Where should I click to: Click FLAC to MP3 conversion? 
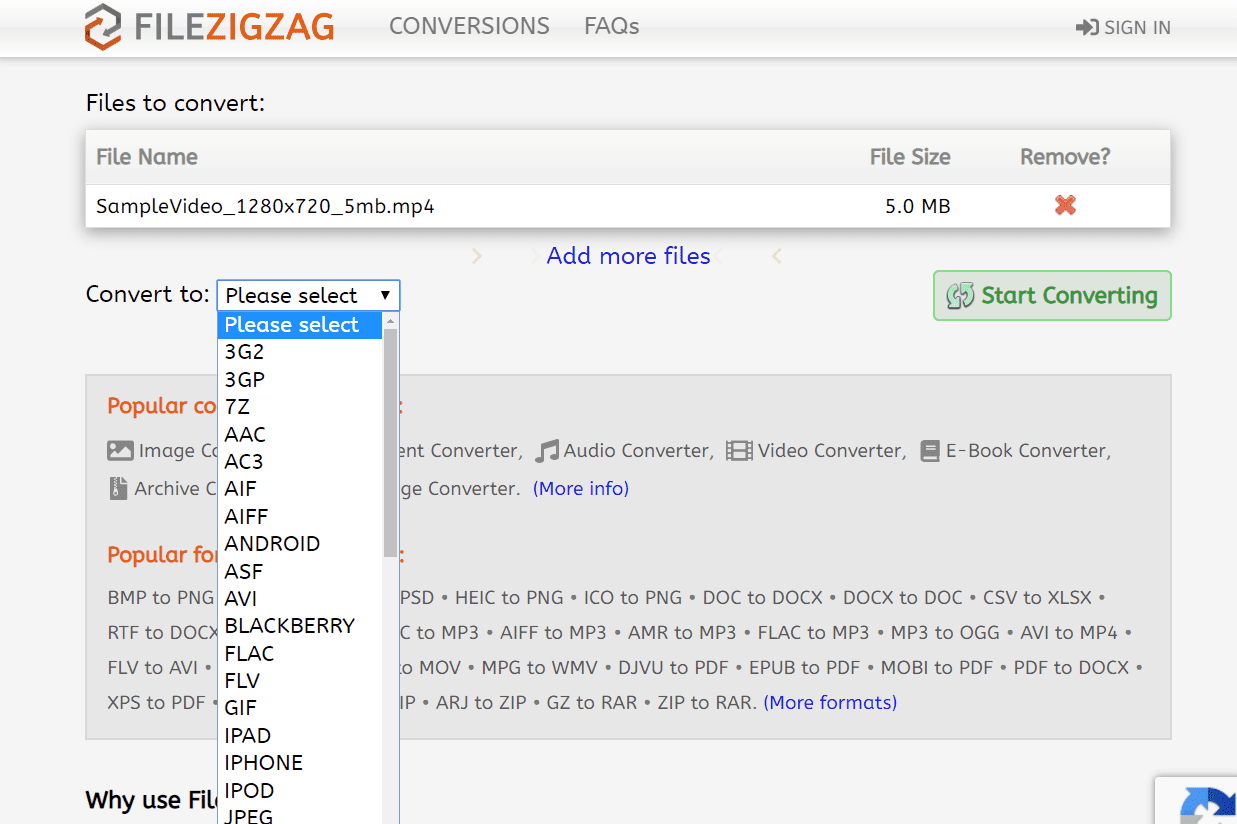coord(813,633)
